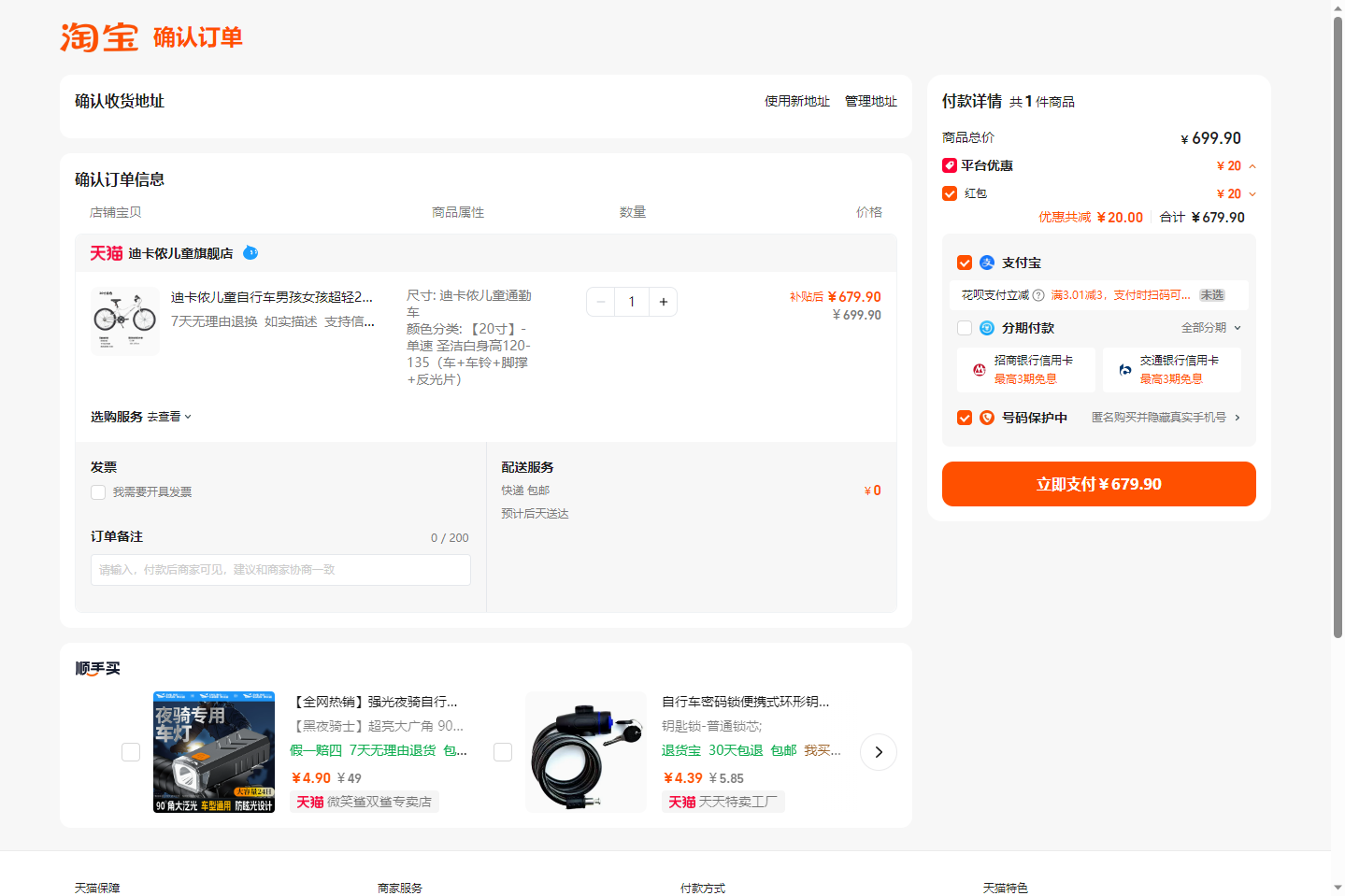Click the Tmall logo next to 天天特卖工厂
Viewport: 1345px width, 896px height.
click(x=682, y=802)
